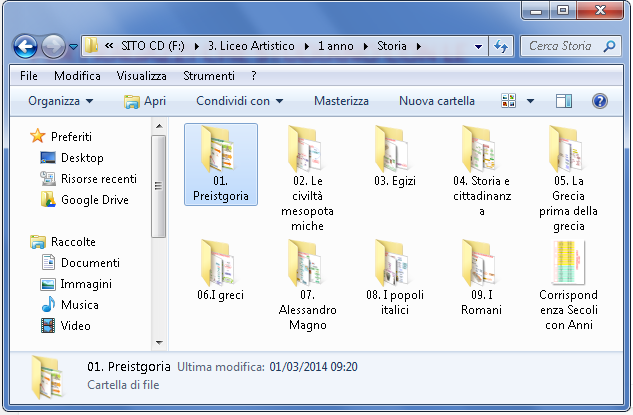Select the 07. Alessandro Magno folder
This screenshot has width=633, height=415.
pos(307,285)
